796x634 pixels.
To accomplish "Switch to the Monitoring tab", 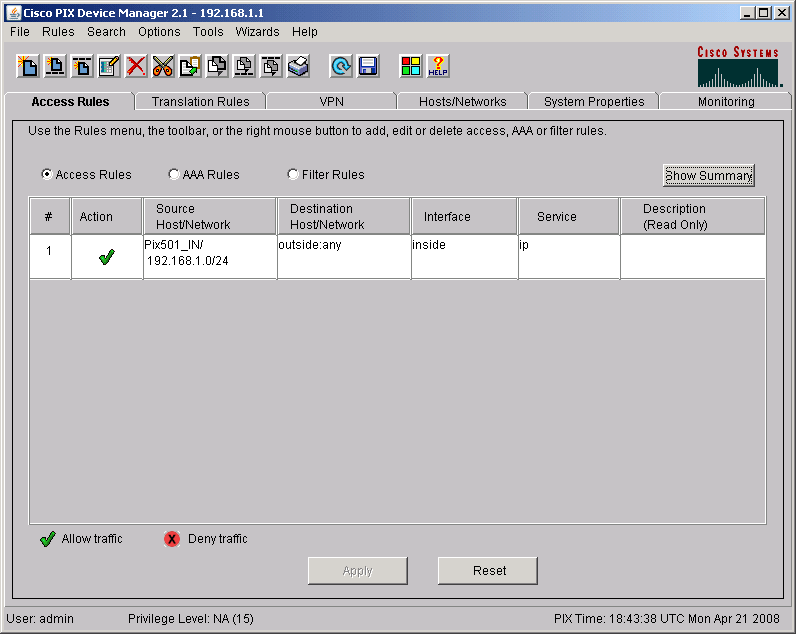I will [x=726, y=102].
